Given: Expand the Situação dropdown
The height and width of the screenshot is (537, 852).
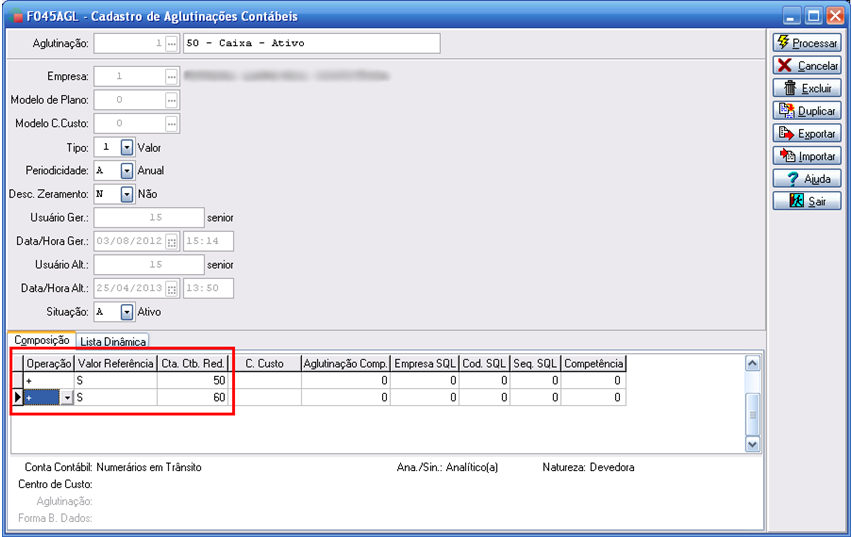Looking at the screenshot, I should [x=127, y=312].
